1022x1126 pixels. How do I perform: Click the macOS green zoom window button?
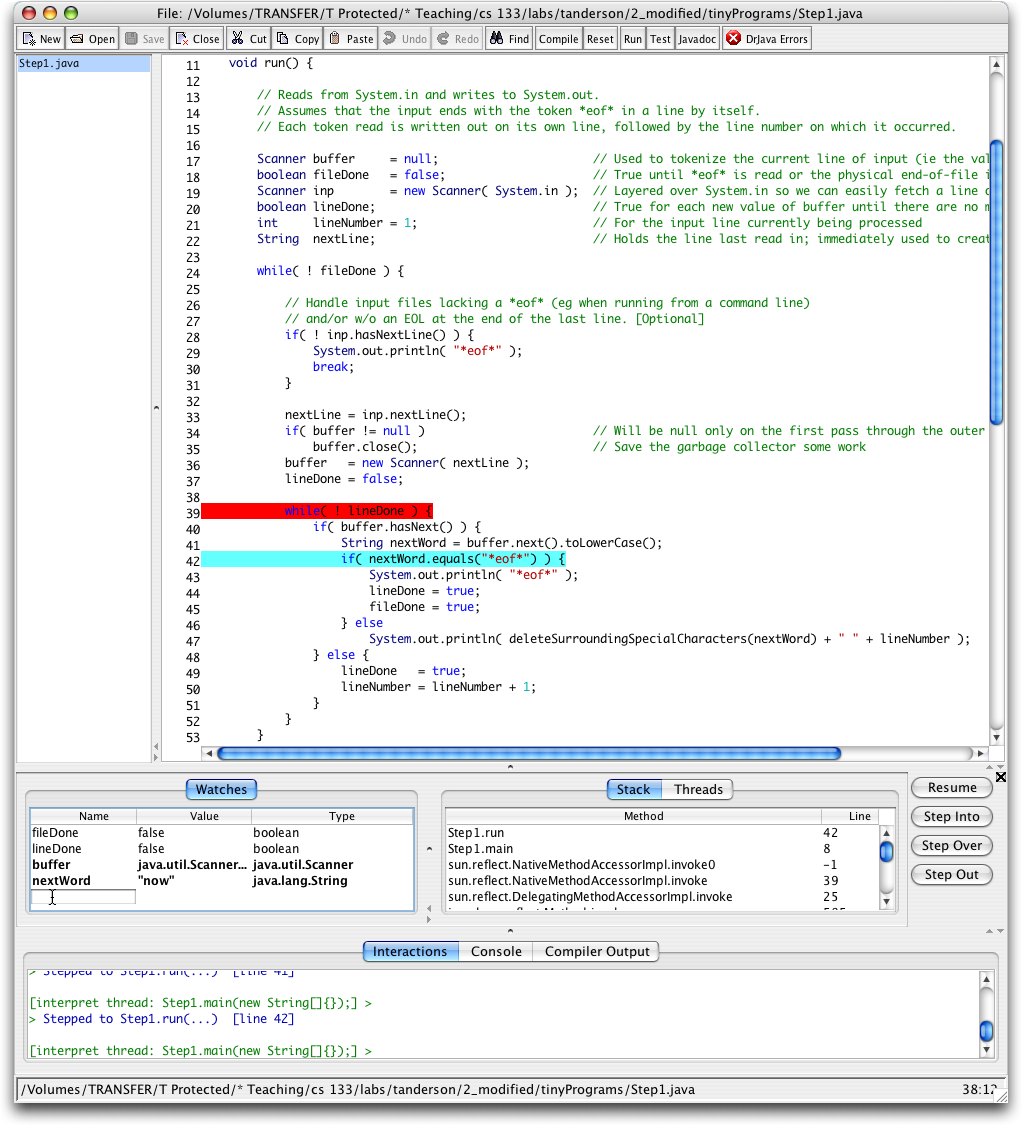tap(70, 13)
